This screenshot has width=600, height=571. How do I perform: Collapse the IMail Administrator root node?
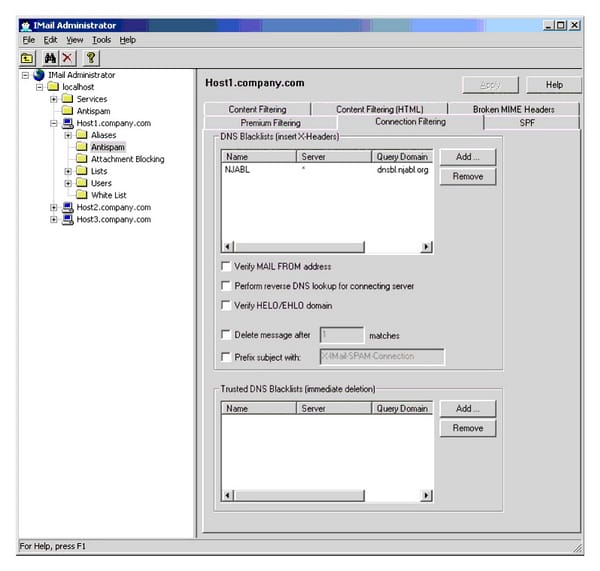[x=25, y=75]
